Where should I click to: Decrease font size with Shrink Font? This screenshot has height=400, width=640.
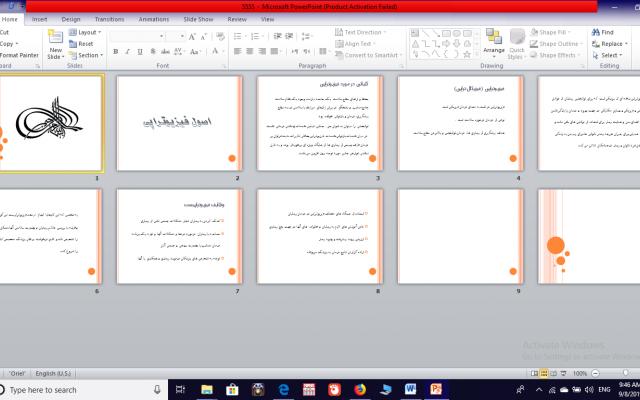(203, 37)
